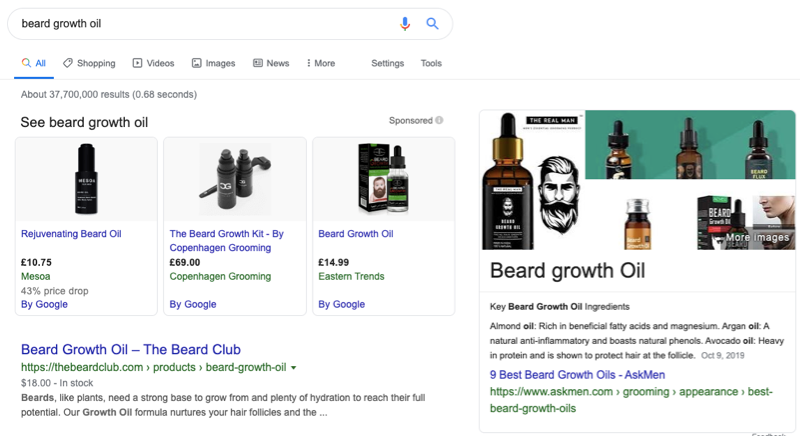Click the blue search magnifier icon
The image size is (800, 436).
tap(432, 24)
